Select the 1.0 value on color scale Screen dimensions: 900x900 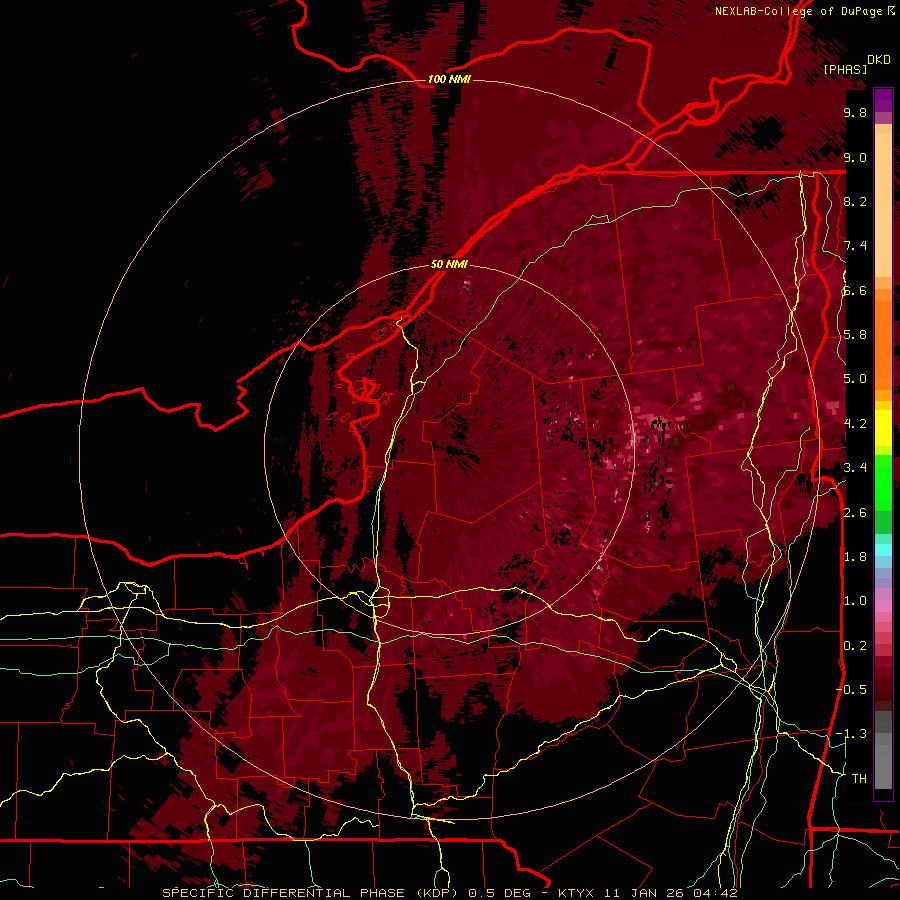tap(855, 601)
